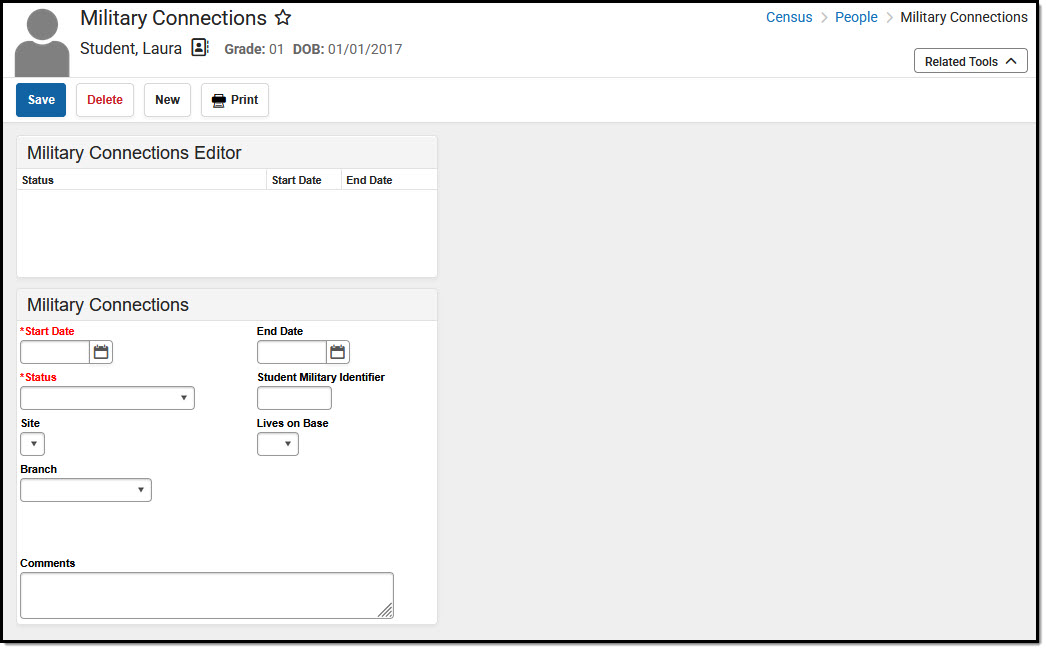1046x650 pixels.
Task: Open the Site dropdown
Action: point(32,443)
